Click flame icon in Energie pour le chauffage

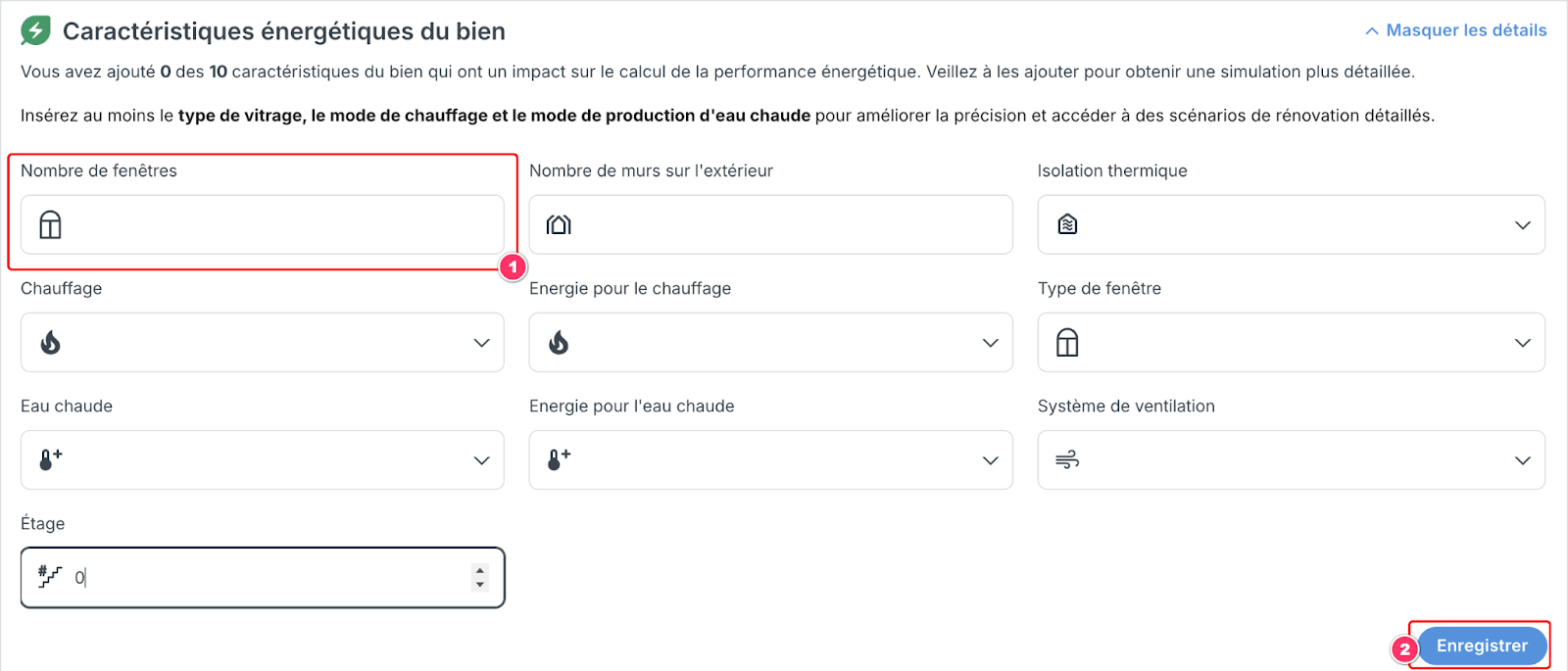tap(559, 342)
